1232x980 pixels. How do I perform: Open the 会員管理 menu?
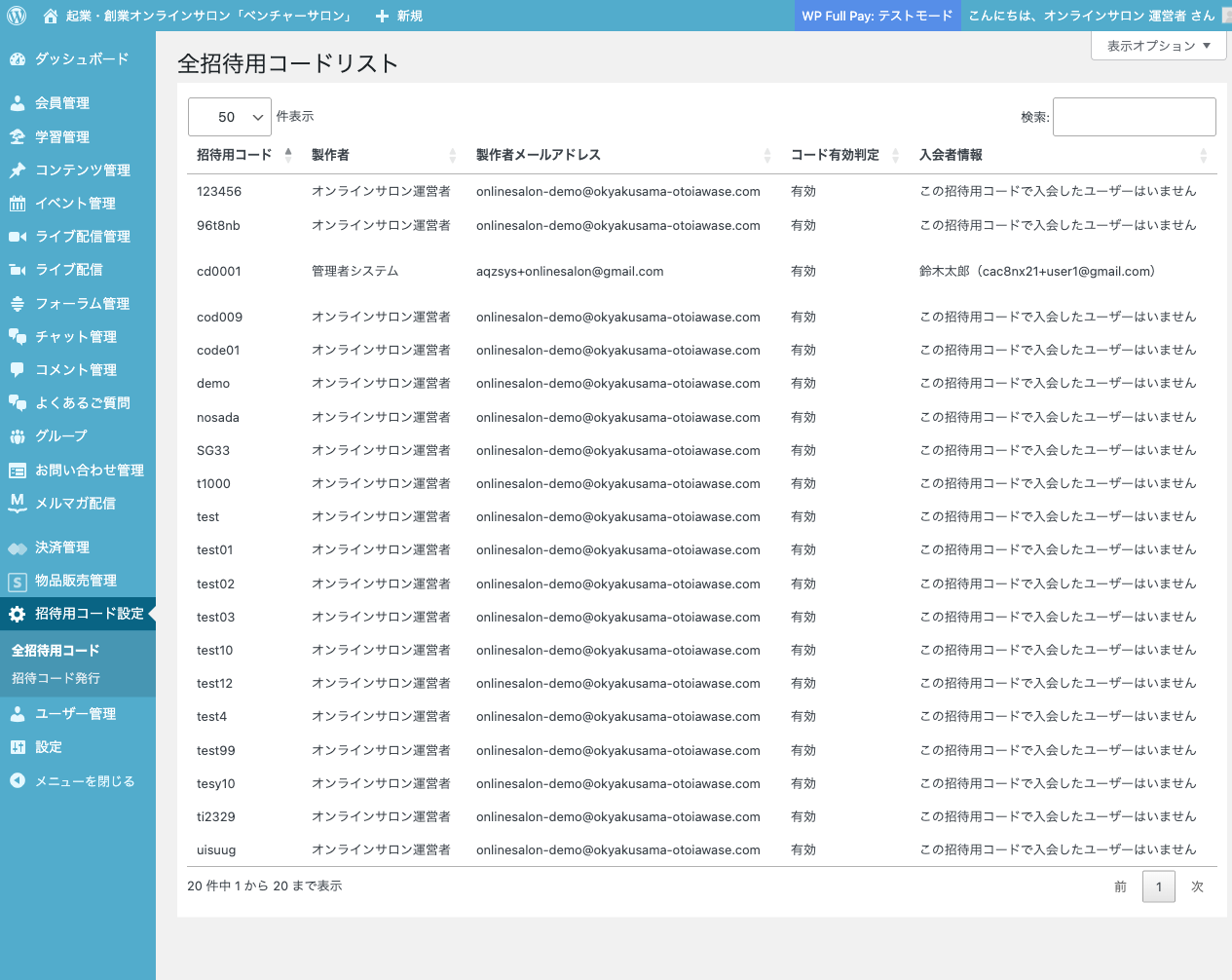(x=62, y=103)
